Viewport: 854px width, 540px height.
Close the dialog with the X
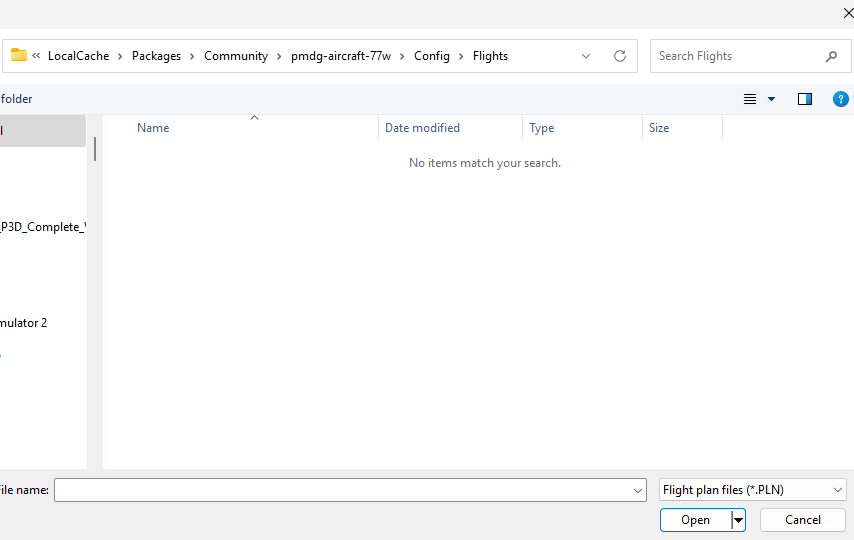(x=849, y=13)
